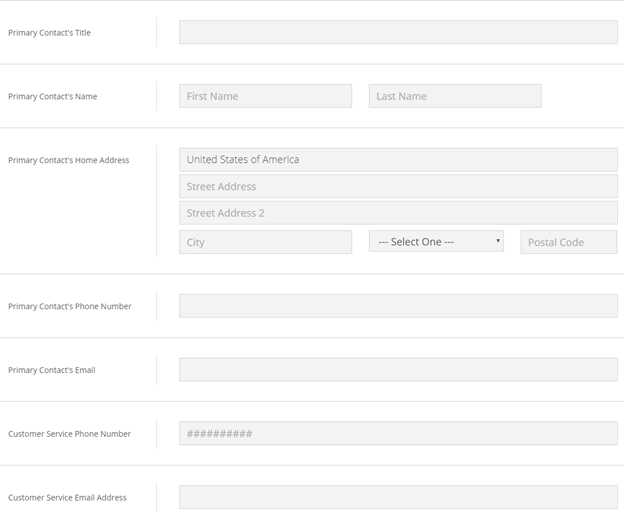Image resolution: width=624 pixels, height=514 pixels.
Task: Click the 'Customer Service Email Address' label text
Action: pyautogui.click(x=67, y=498)
